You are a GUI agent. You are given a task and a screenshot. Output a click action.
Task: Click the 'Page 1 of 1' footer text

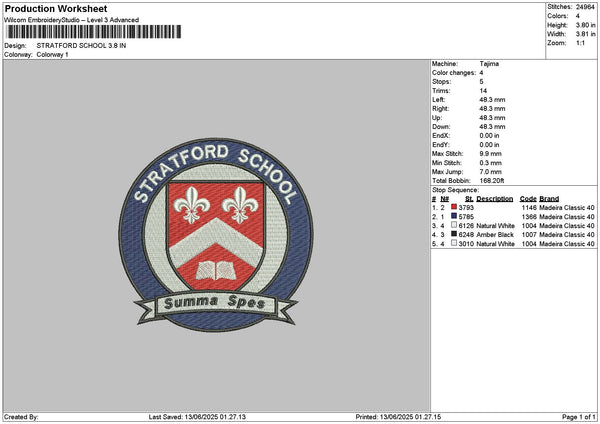point(579,417)
